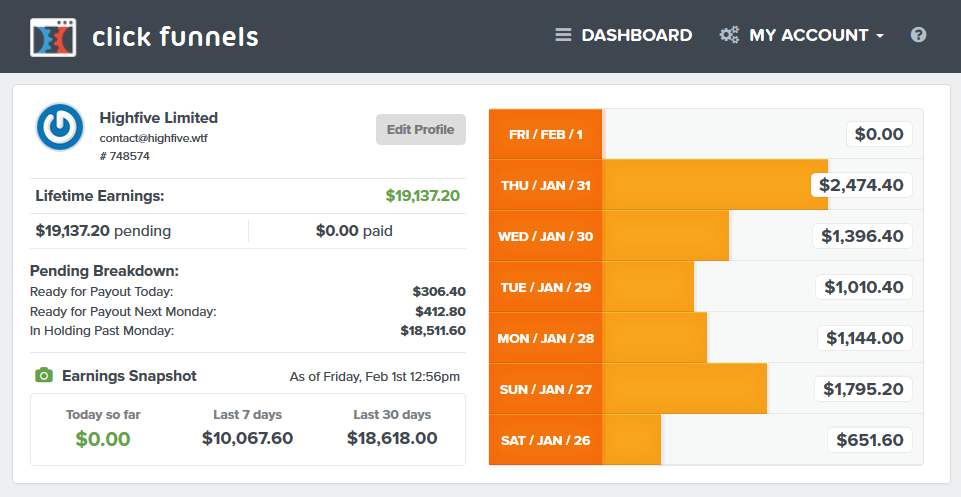Viewport: 961px width, 497px height.
Task: Click the ClickFunnels logo icon
Action: pos(54,37)
